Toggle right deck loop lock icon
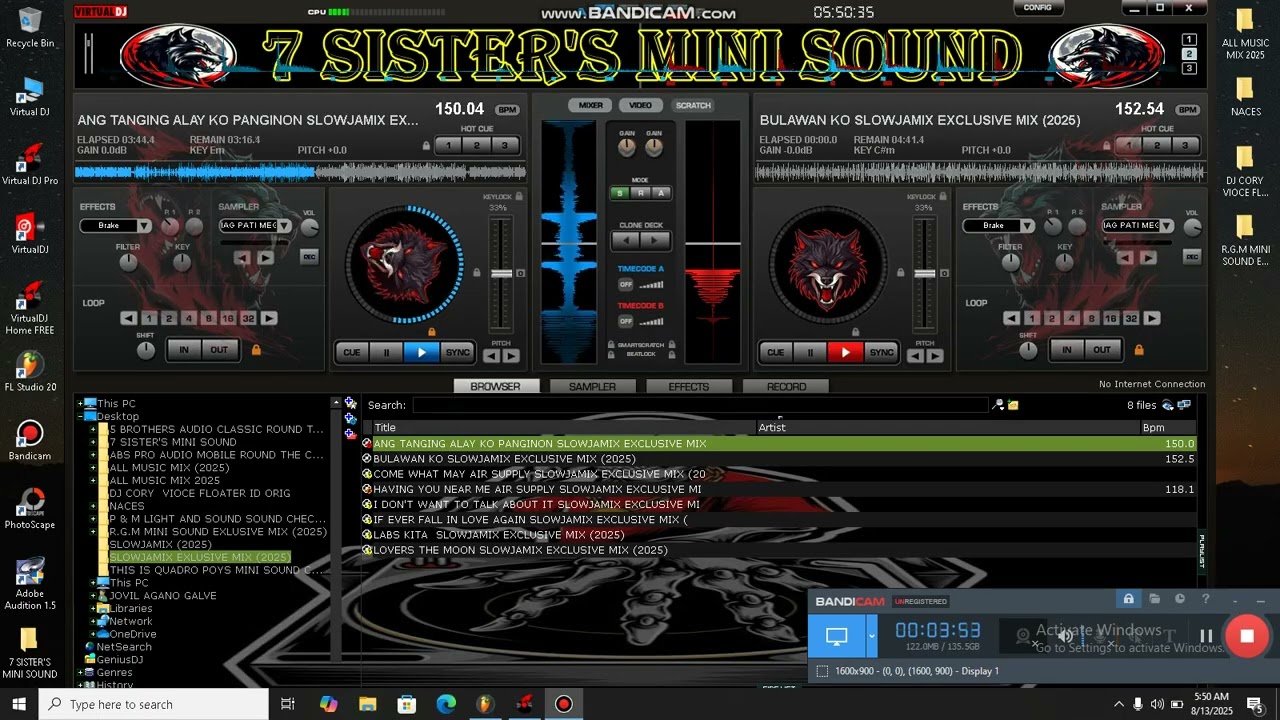The height and width of the screenshot is (720, 1280). click(x=1139, y=350)
